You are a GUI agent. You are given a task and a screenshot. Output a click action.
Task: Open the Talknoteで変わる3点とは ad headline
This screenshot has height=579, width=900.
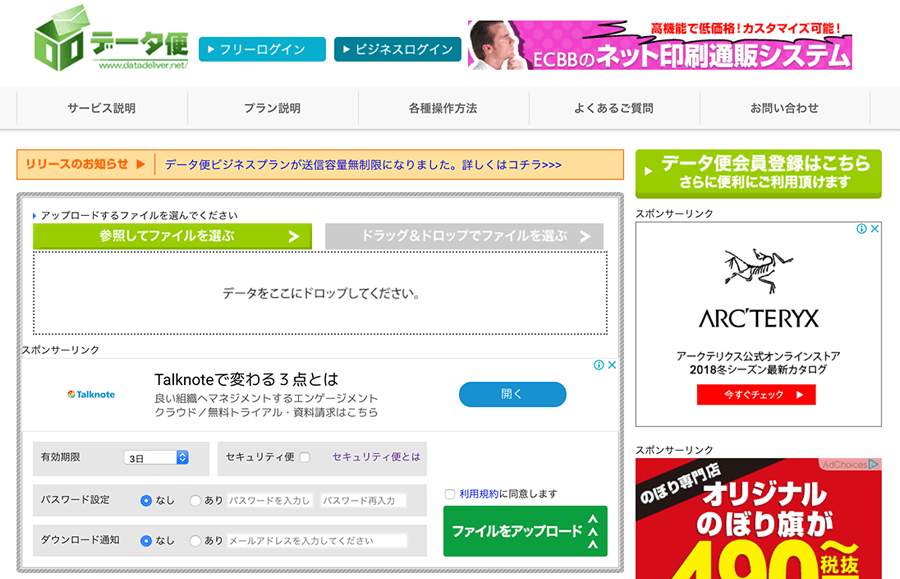[246, 379]
